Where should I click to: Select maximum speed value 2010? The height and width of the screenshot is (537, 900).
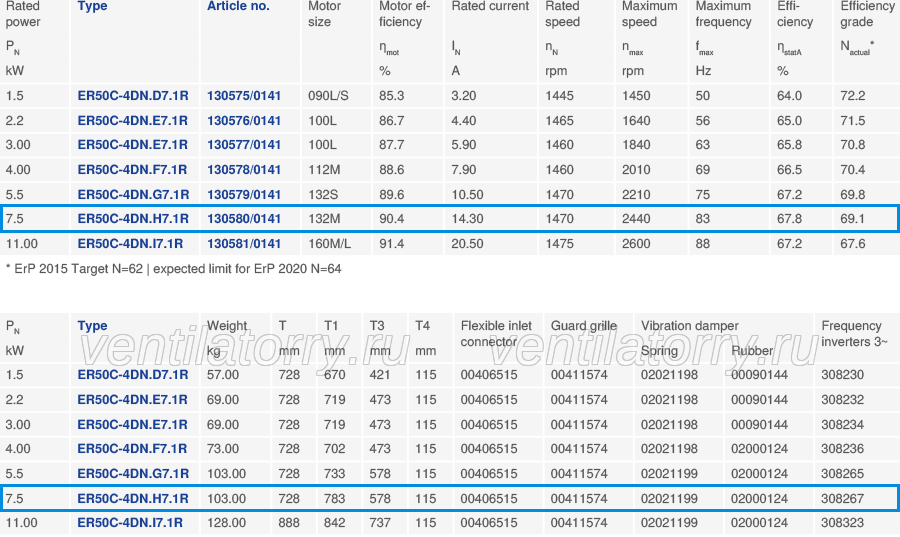[637, 170]
